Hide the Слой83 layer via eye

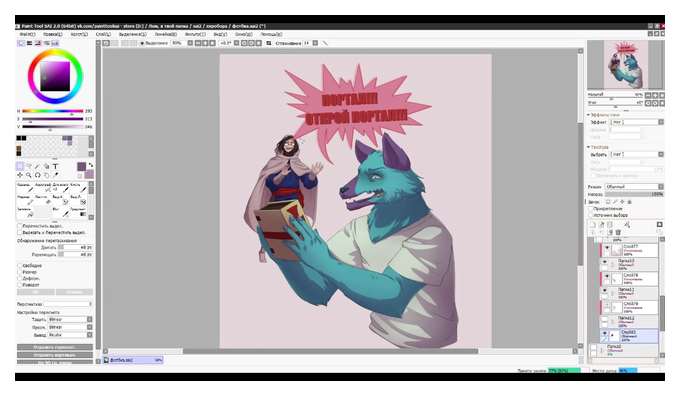(605, 334)
